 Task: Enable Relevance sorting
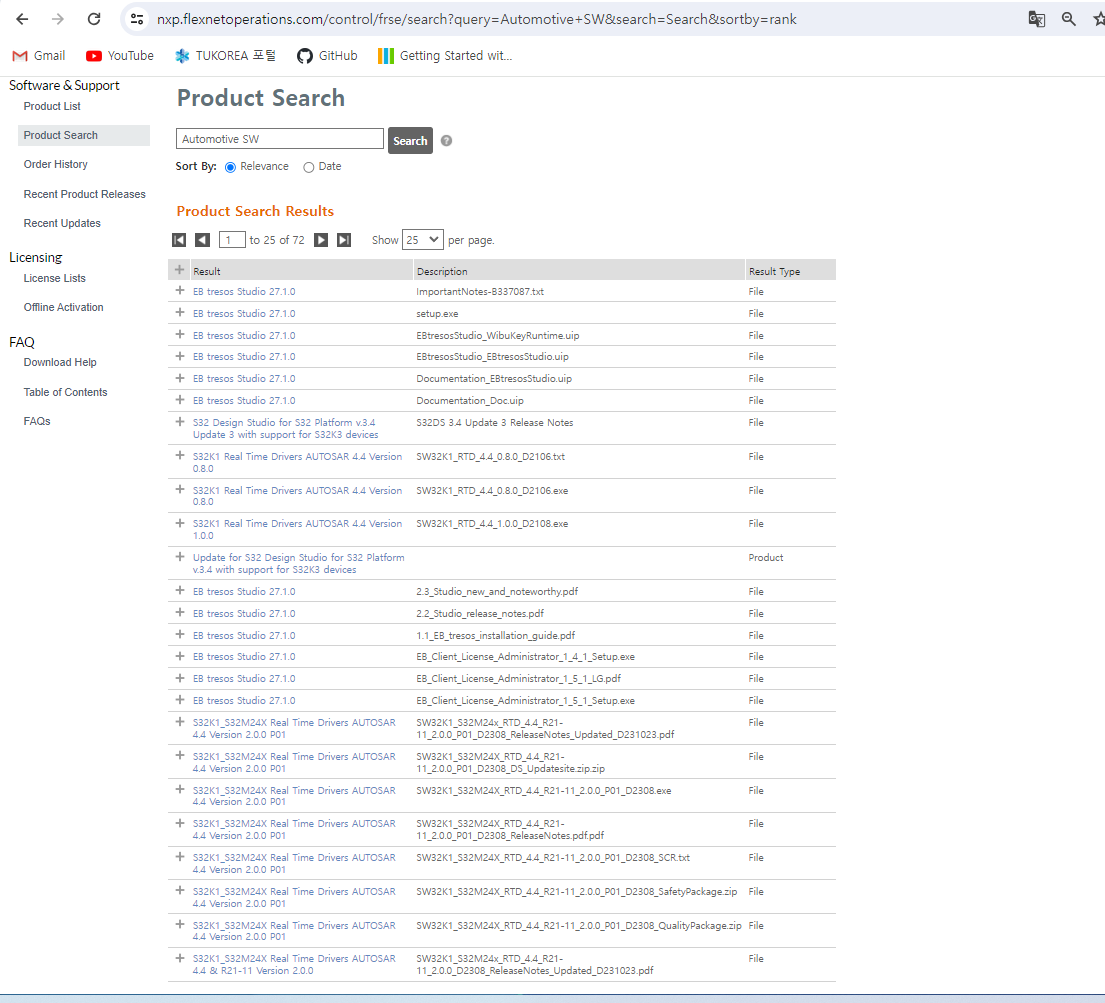pyautogui.click(x=230, y=166)
